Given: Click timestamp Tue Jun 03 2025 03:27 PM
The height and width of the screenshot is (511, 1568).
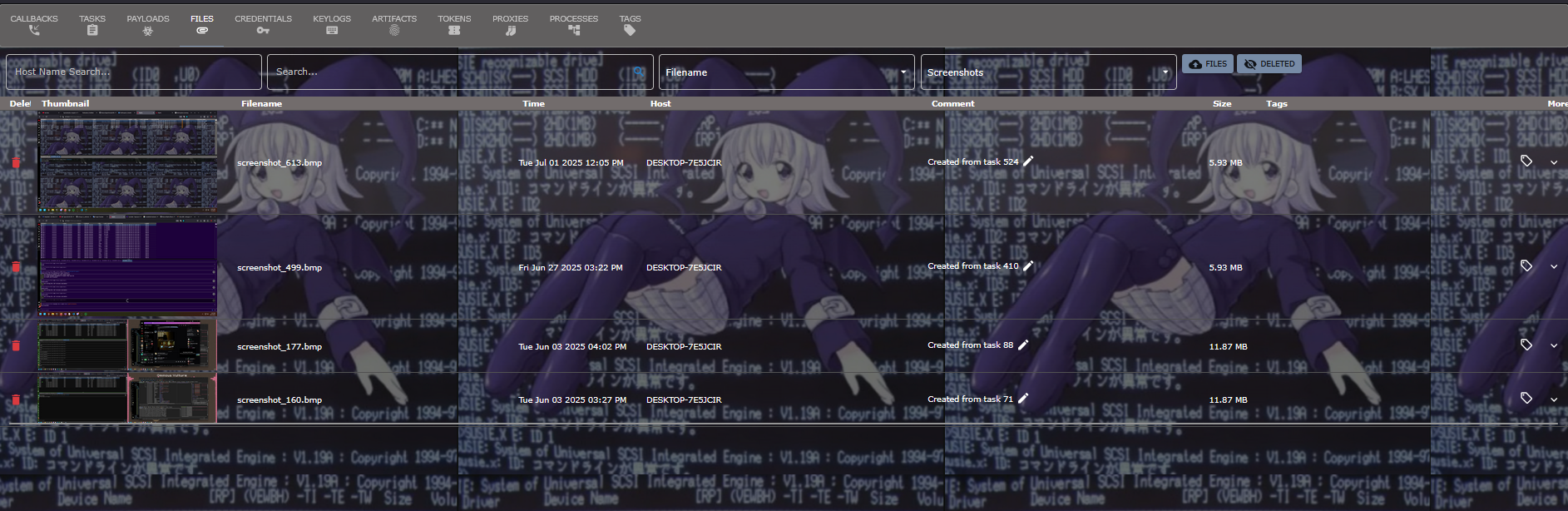Looking at the screenshot, I should tap(572, 399).
